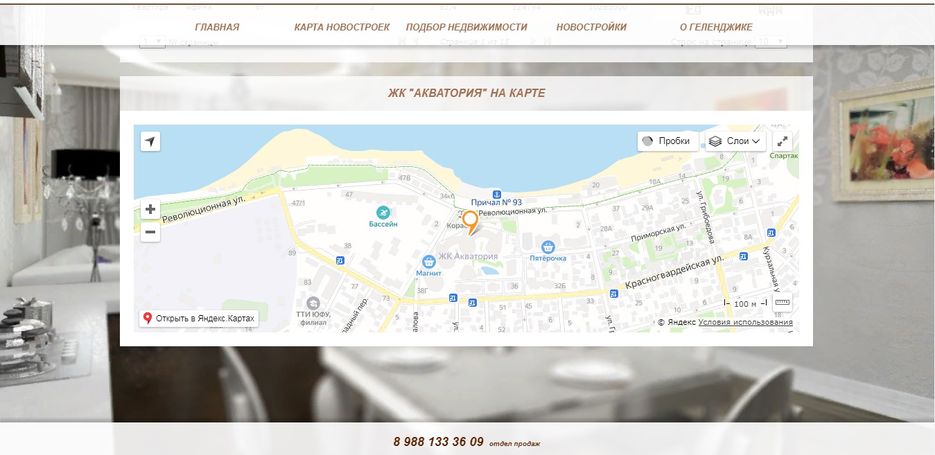This screenshot has width=935, height=455.
Task: Open the КАРТА НОВОСТРОЕК menu item
Action: (x=342, y=27)
